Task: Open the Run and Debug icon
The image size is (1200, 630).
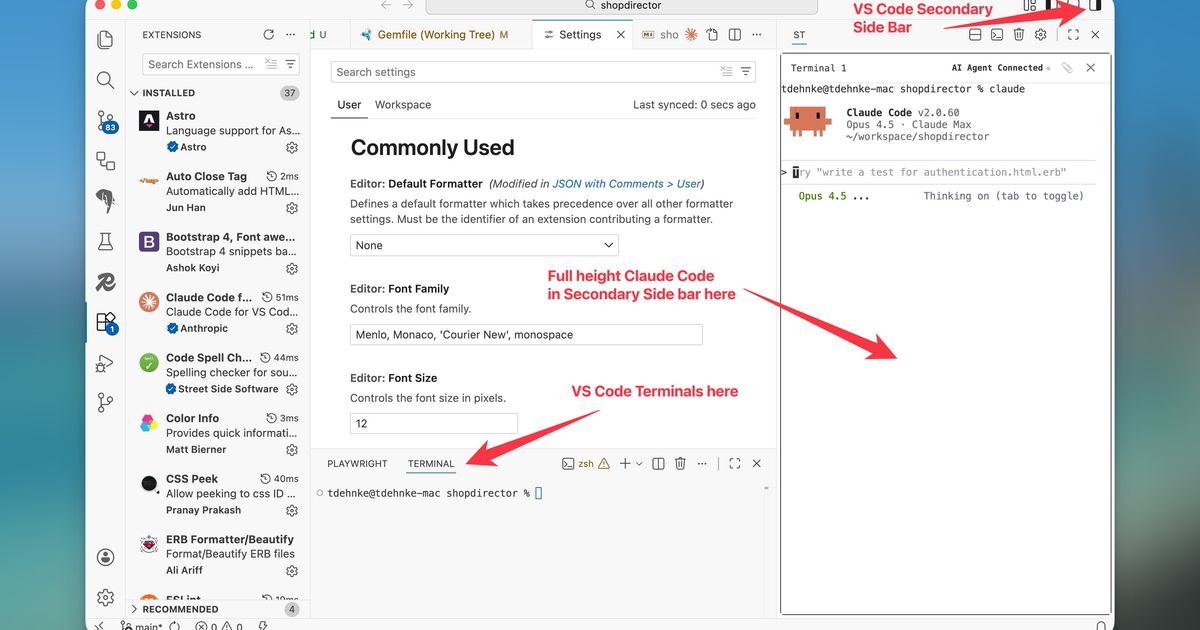Action: click(105, 363)
